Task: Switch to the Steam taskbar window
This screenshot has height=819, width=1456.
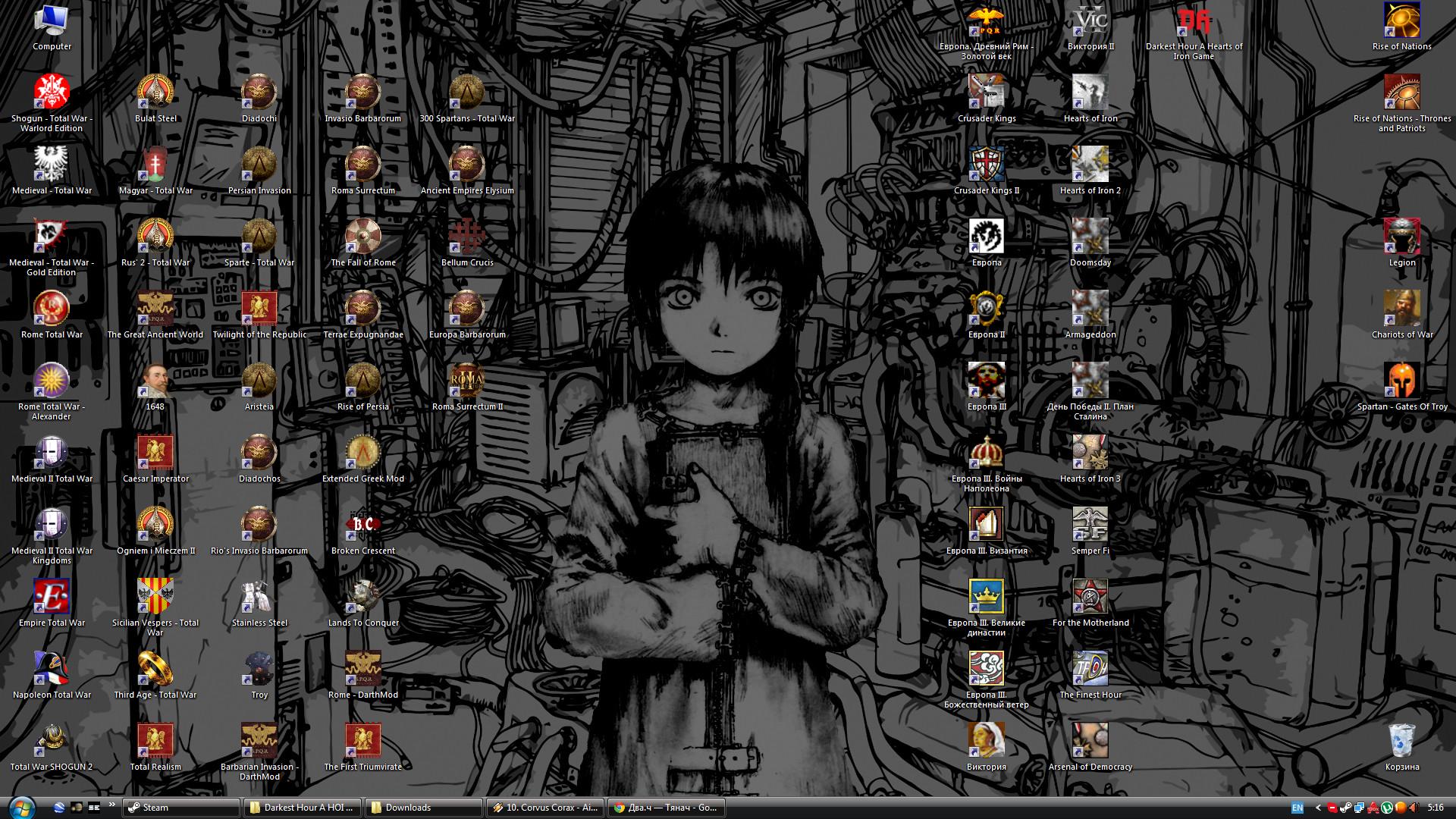Action: (x=181, y=808)
